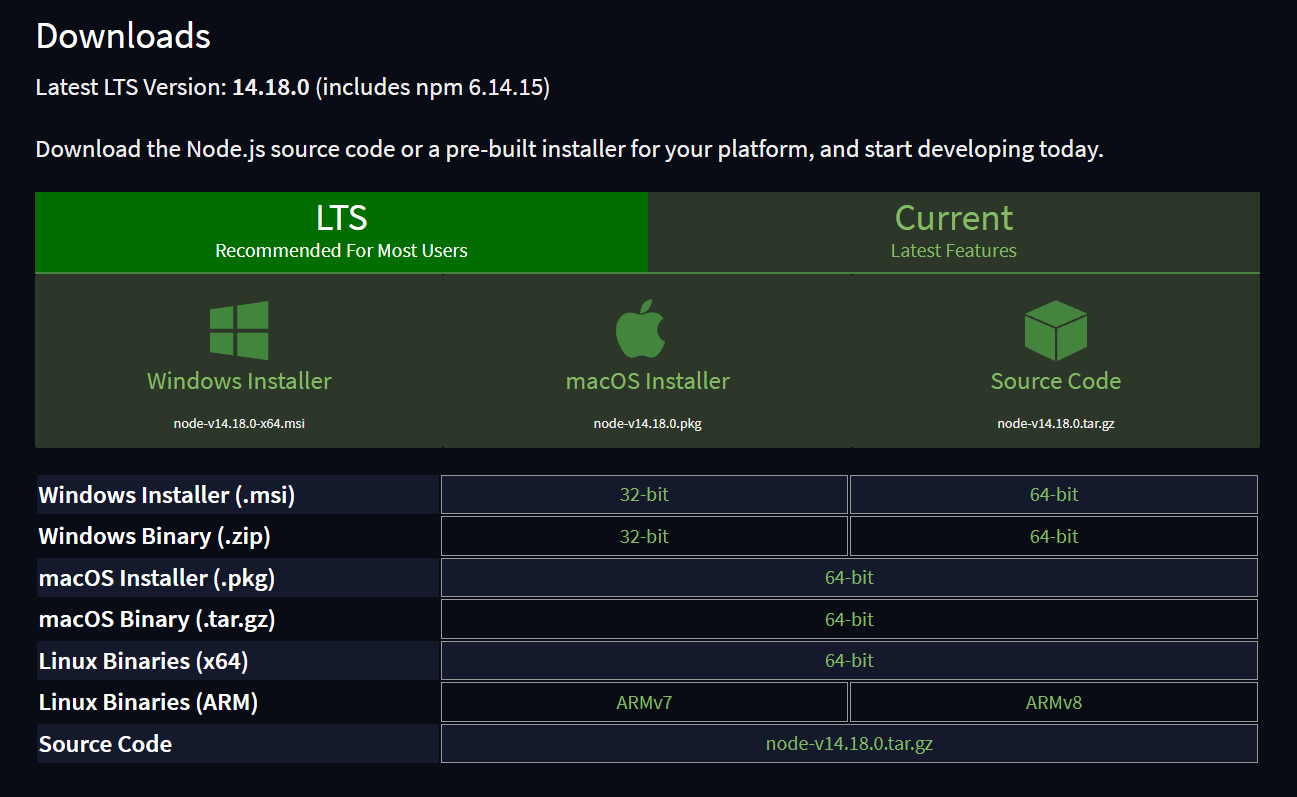Download 64-bit Linux Binaries (x64)
The height and width of the screenshot is (797, 1297).
pos(849,660)
